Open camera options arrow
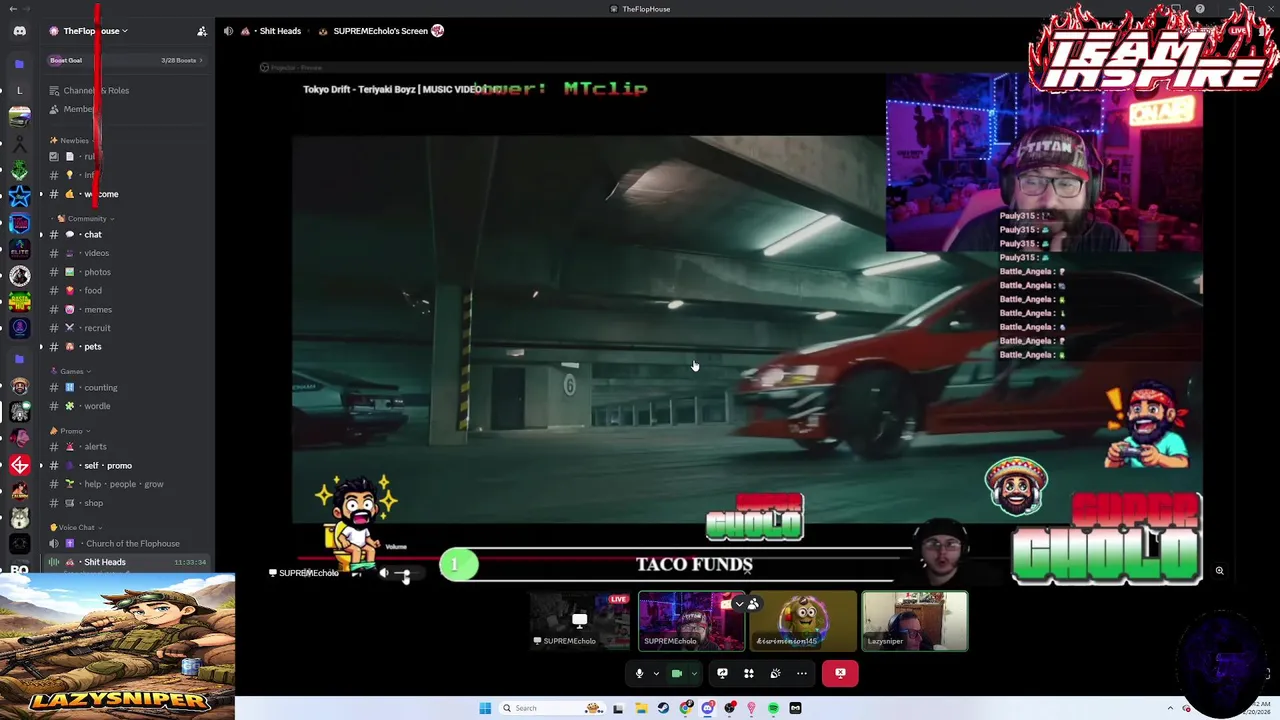The height and width of the screenshot is (720, 1280). (x=693, y=673)
